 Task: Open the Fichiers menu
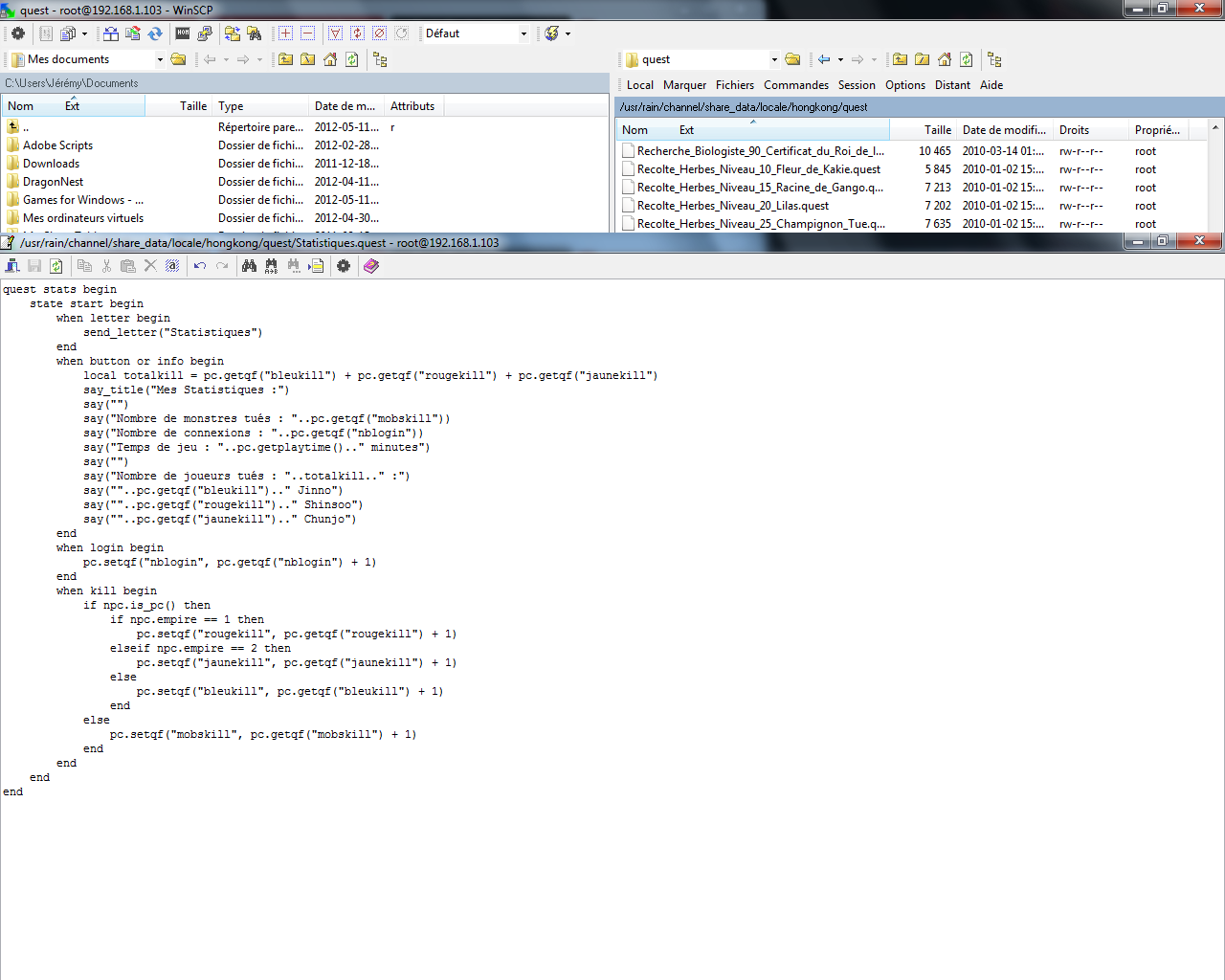[x=735, y=85]
